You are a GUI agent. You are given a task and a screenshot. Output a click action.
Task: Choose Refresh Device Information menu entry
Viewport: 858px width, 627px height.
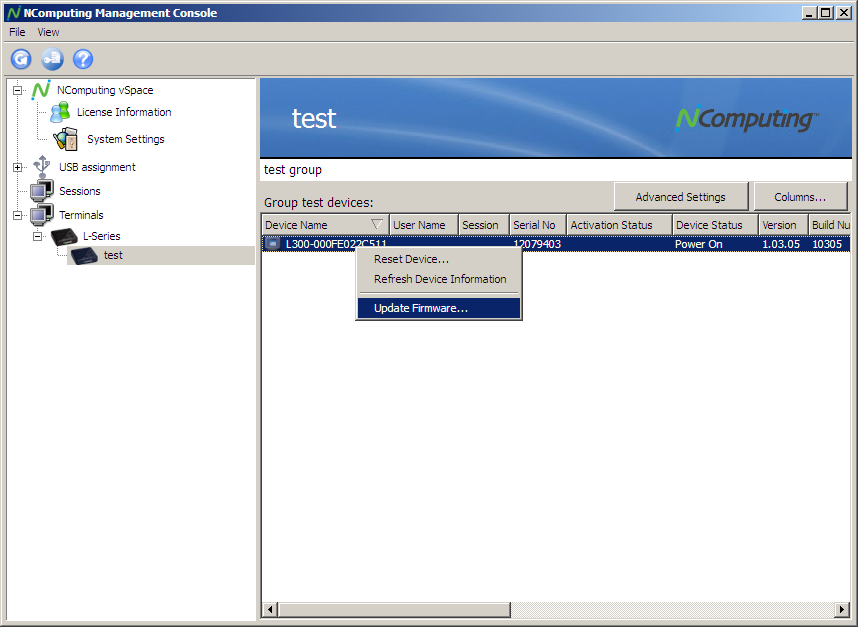pyautogui.click(x=439, y=279)
